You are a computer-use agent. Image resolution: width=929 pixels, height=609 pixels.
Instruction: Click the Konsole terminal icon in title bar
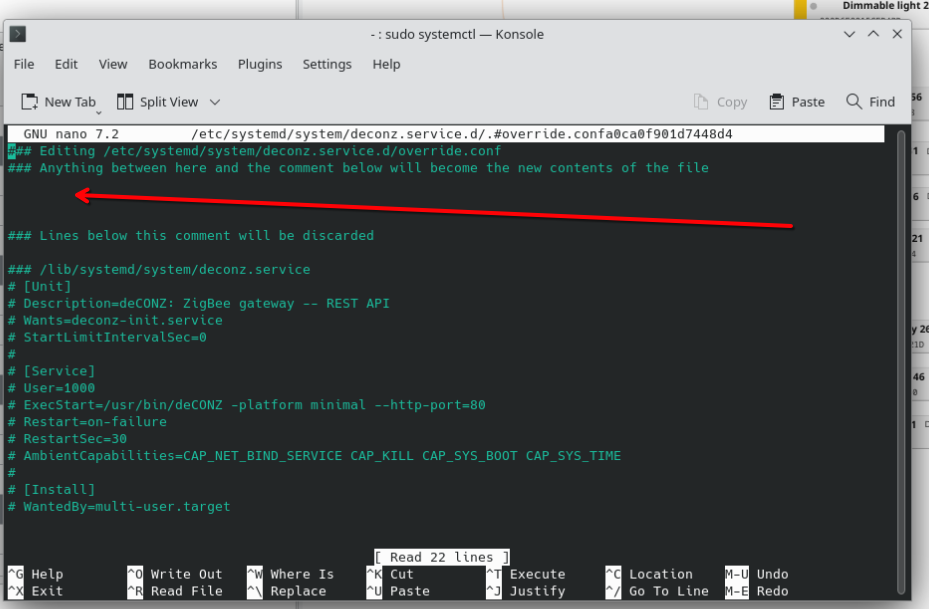17,34
